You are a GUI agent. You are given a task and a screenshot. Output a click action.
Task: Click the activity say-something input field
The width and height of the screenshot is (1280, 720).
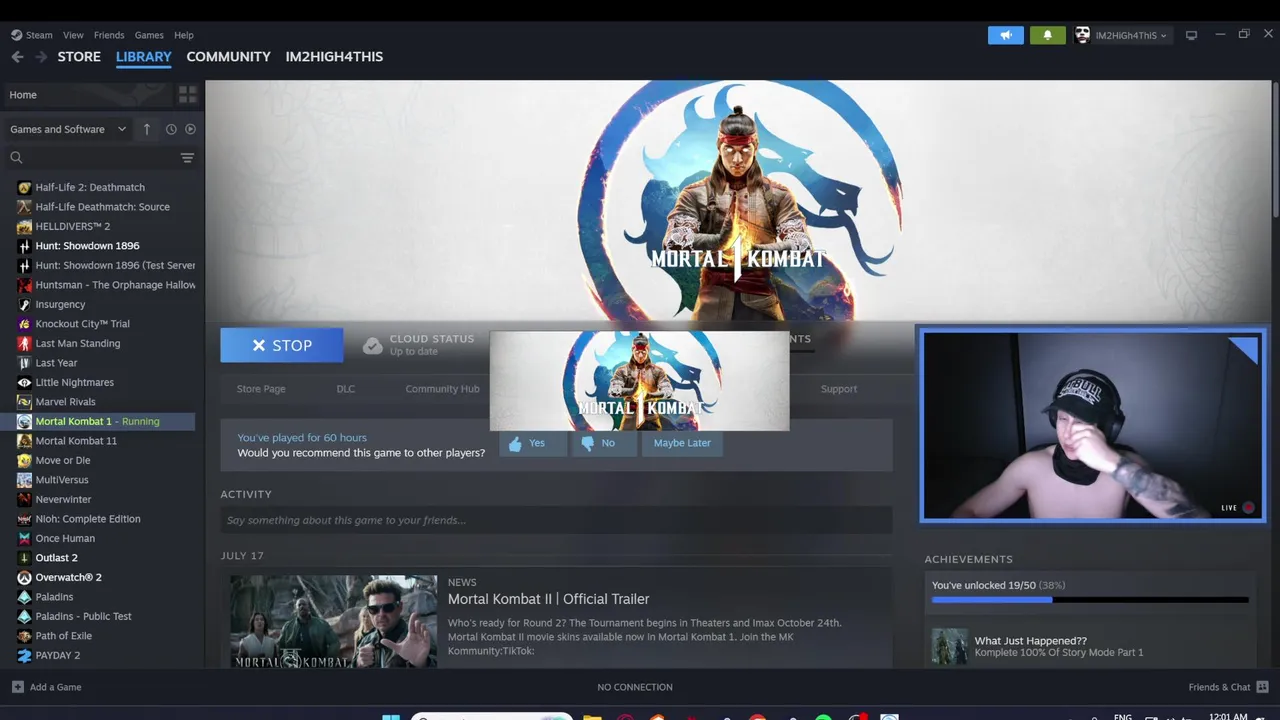click(x=556, y=520)
